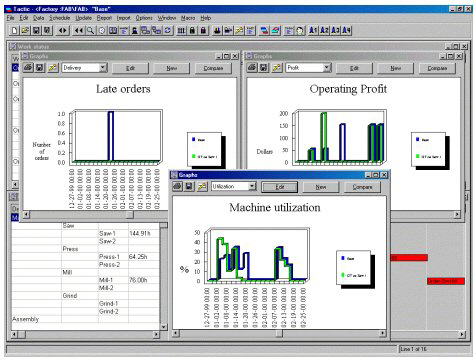
Task: Click Edit in the Late orders window
Action: point(130,68)
